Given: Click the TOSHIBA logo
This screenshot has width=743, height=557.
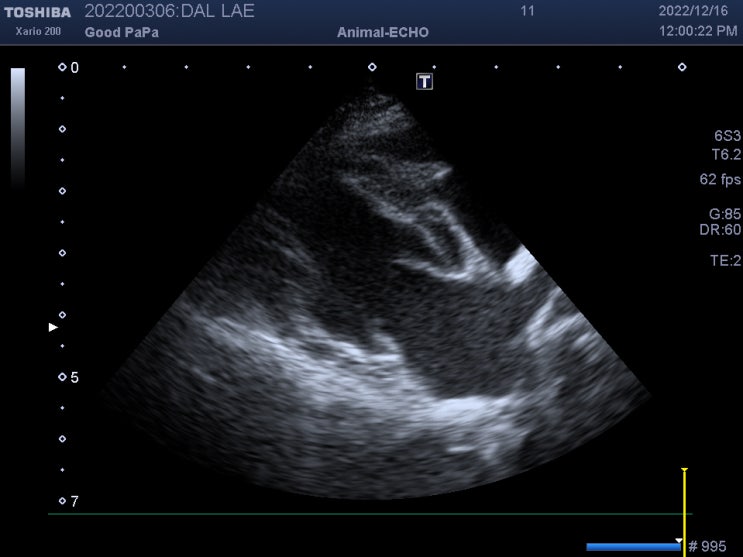Looking at the screenshot, I should (37, 12).
